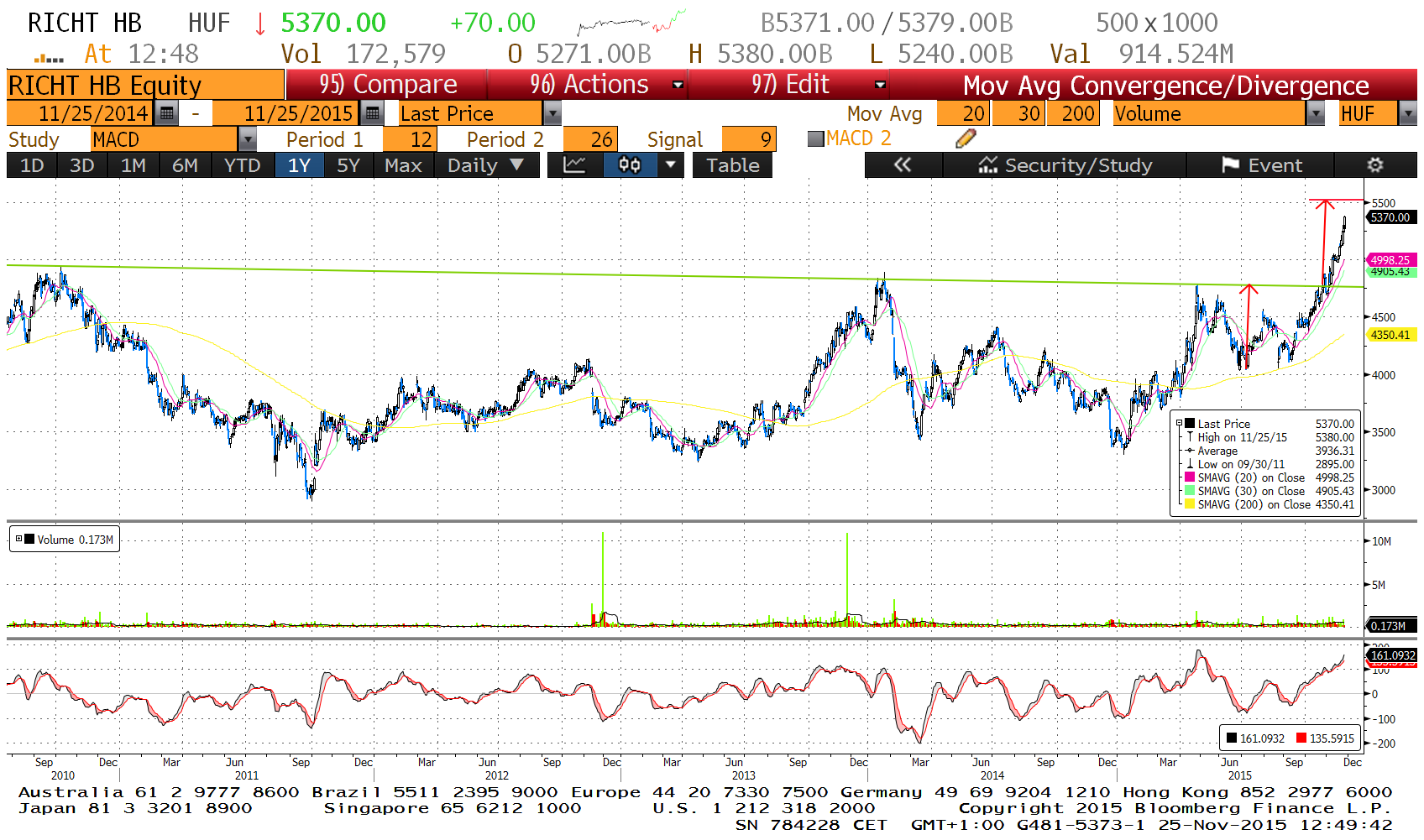Collapse the Last Price legend toggle
Viewport: 1424px width, 840px height.
click(1180, 424)
